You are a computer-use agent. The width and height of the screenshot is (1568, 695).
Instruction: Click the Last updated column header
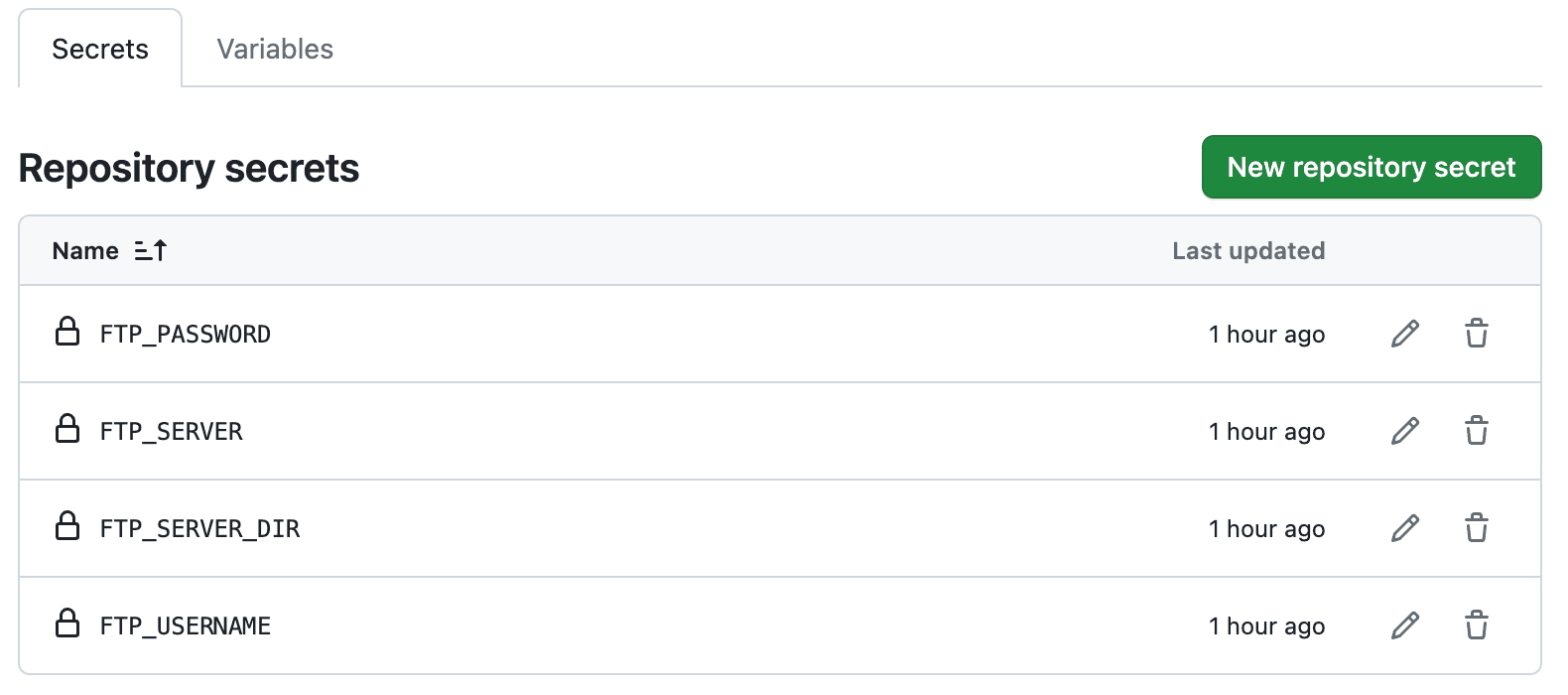pos(1248,251)
